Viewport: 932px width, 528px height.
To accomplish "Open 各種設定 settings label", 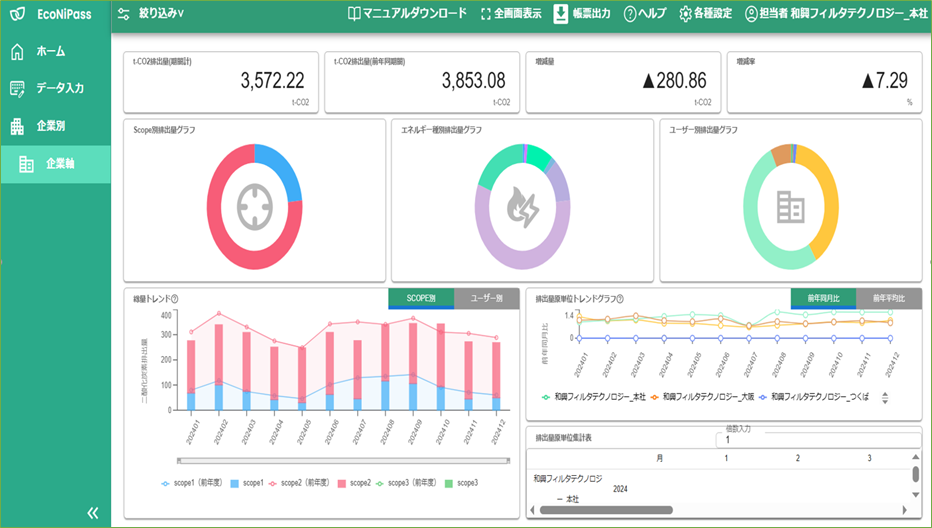I will [713, 13].
